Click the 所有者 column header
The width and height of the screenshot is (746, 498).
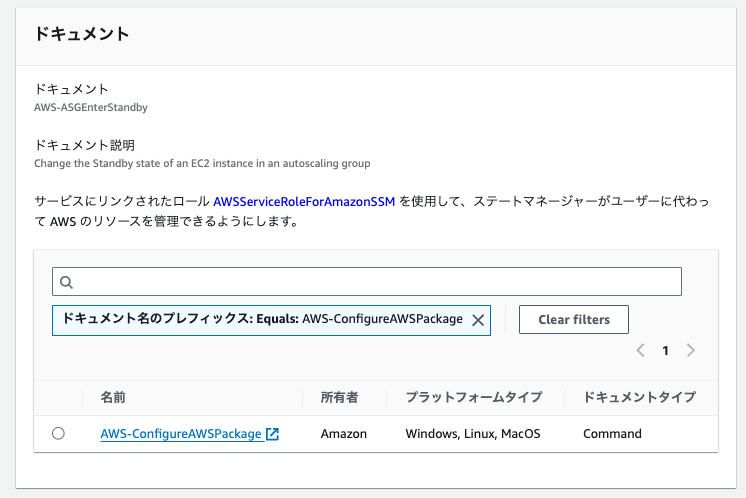(x=339, y=398)
